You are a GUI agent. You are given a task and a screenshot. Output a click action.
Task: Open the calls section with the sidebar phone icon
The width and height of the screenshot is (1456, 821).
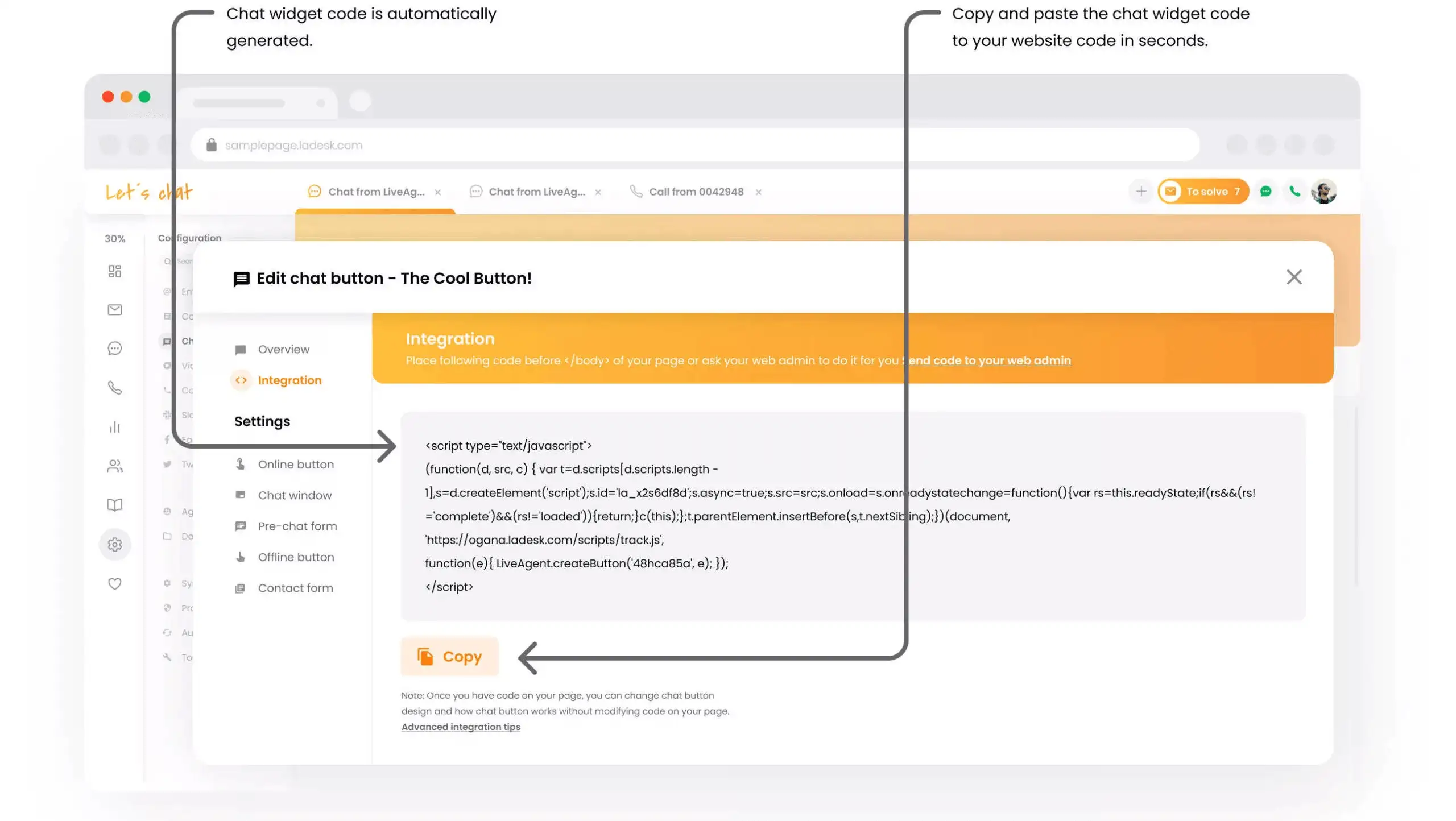coord(115,388)
